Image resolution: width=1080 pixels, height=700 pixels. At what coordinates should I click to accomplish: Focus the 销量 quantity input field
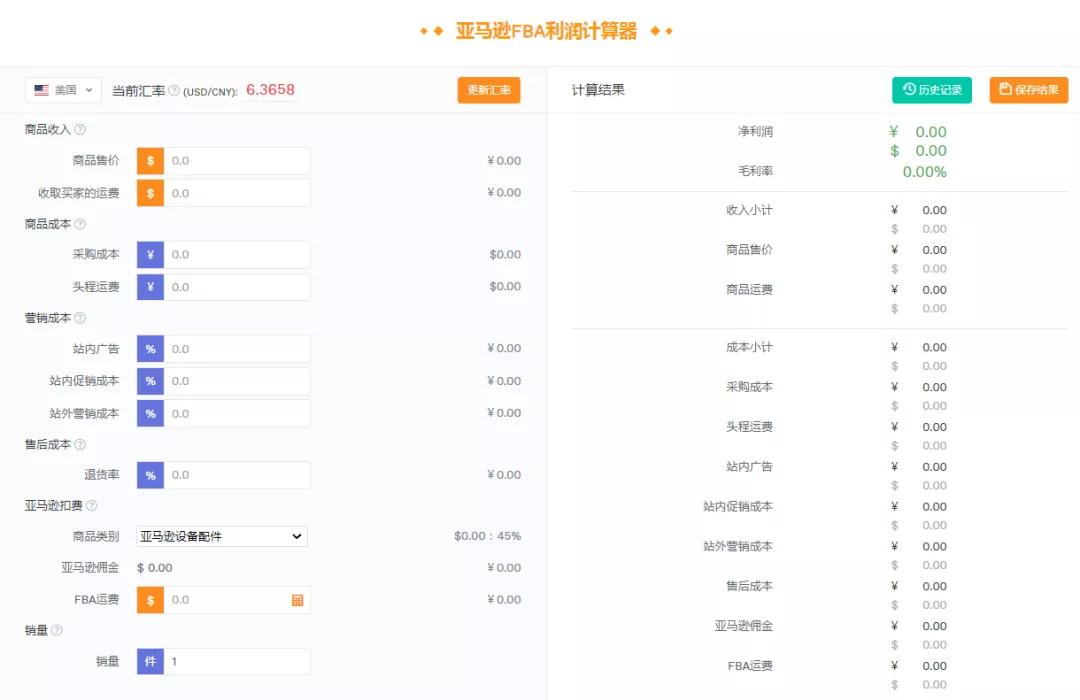[236, 661]
